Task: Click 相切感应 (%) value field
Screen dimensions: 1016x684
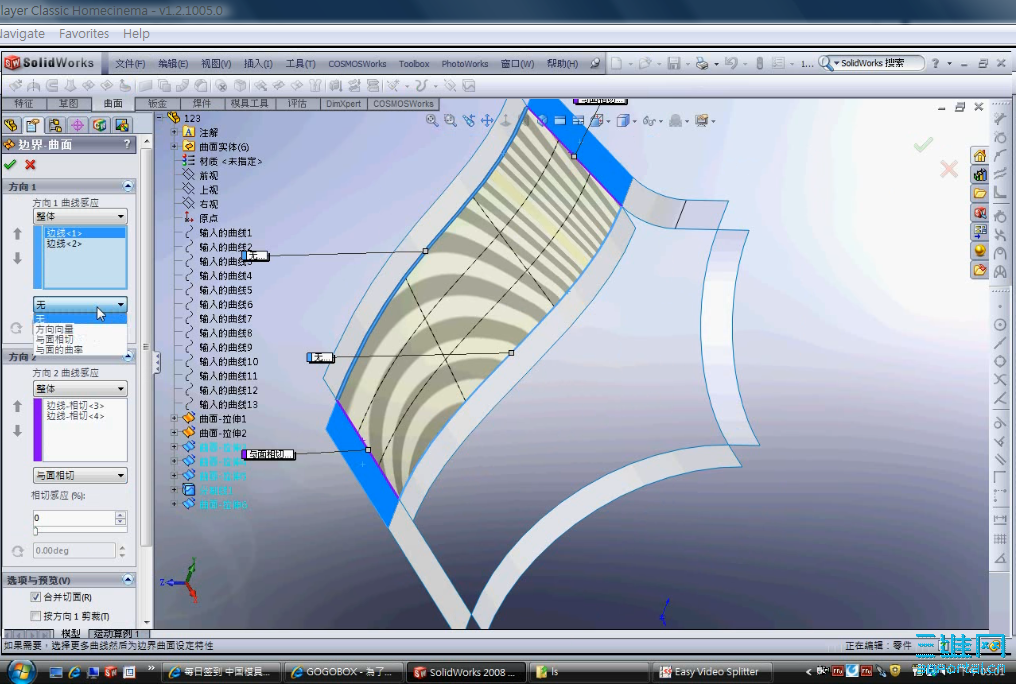Action: (x=74, y=518)
